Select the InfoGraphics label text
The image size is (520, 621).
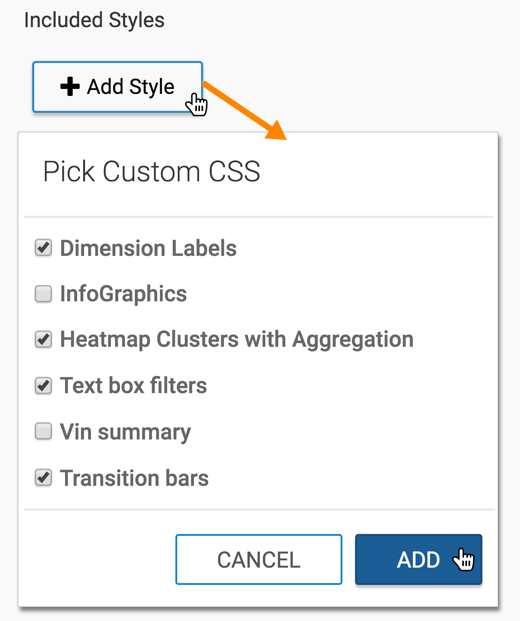[x=123, y=294]
